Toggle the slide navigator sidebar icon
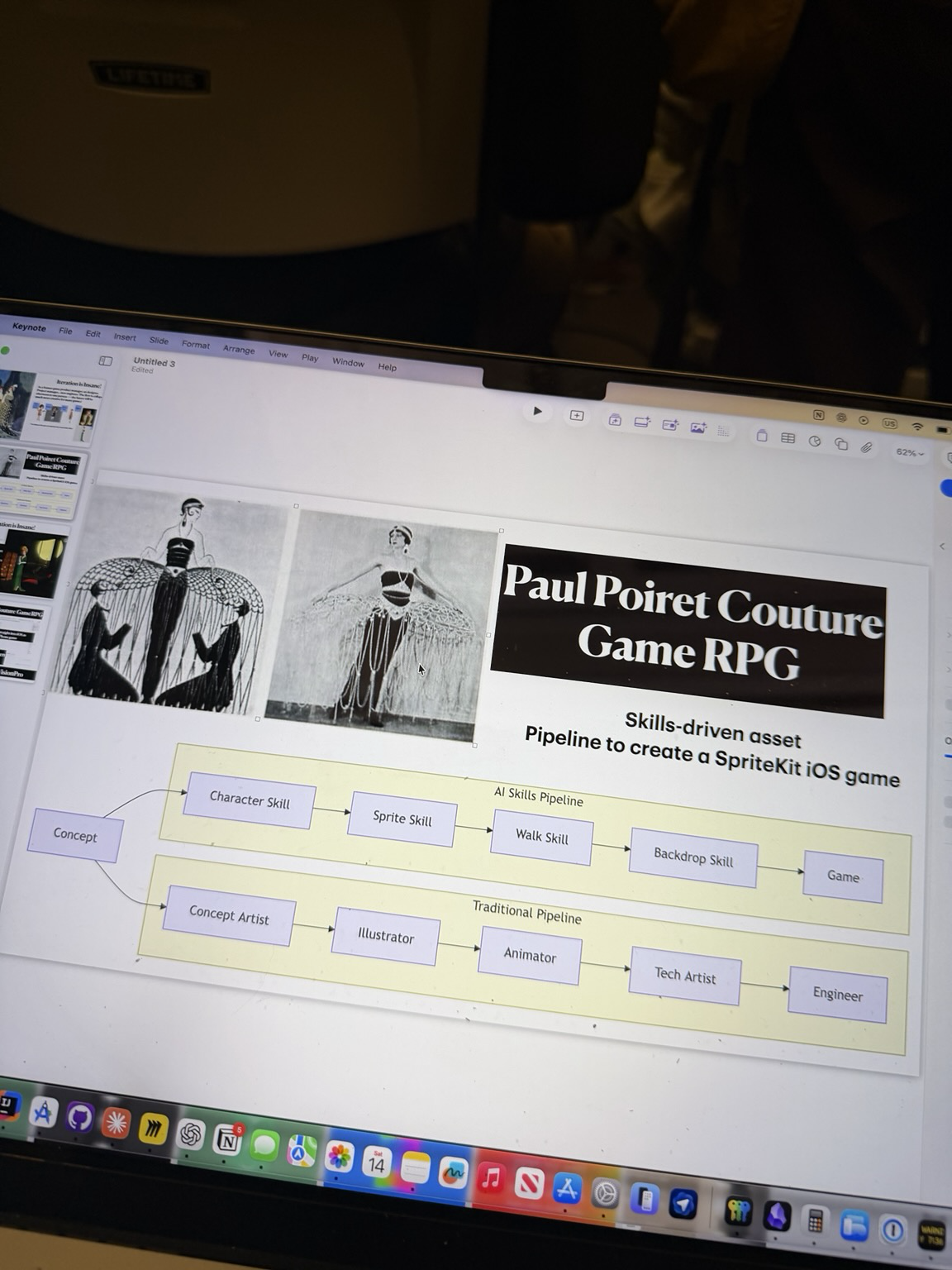Screen dimensions: 952x1270 (106, 360)
